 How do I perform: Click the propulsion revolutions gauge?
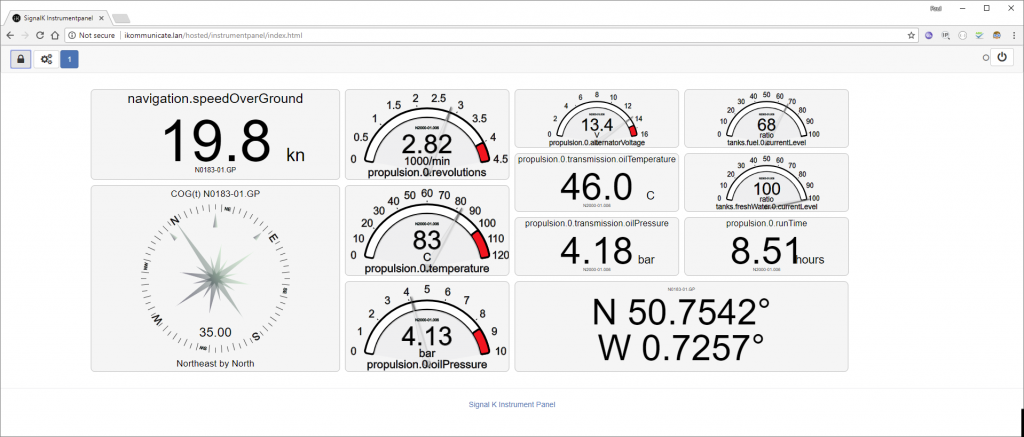pos(426,134)
